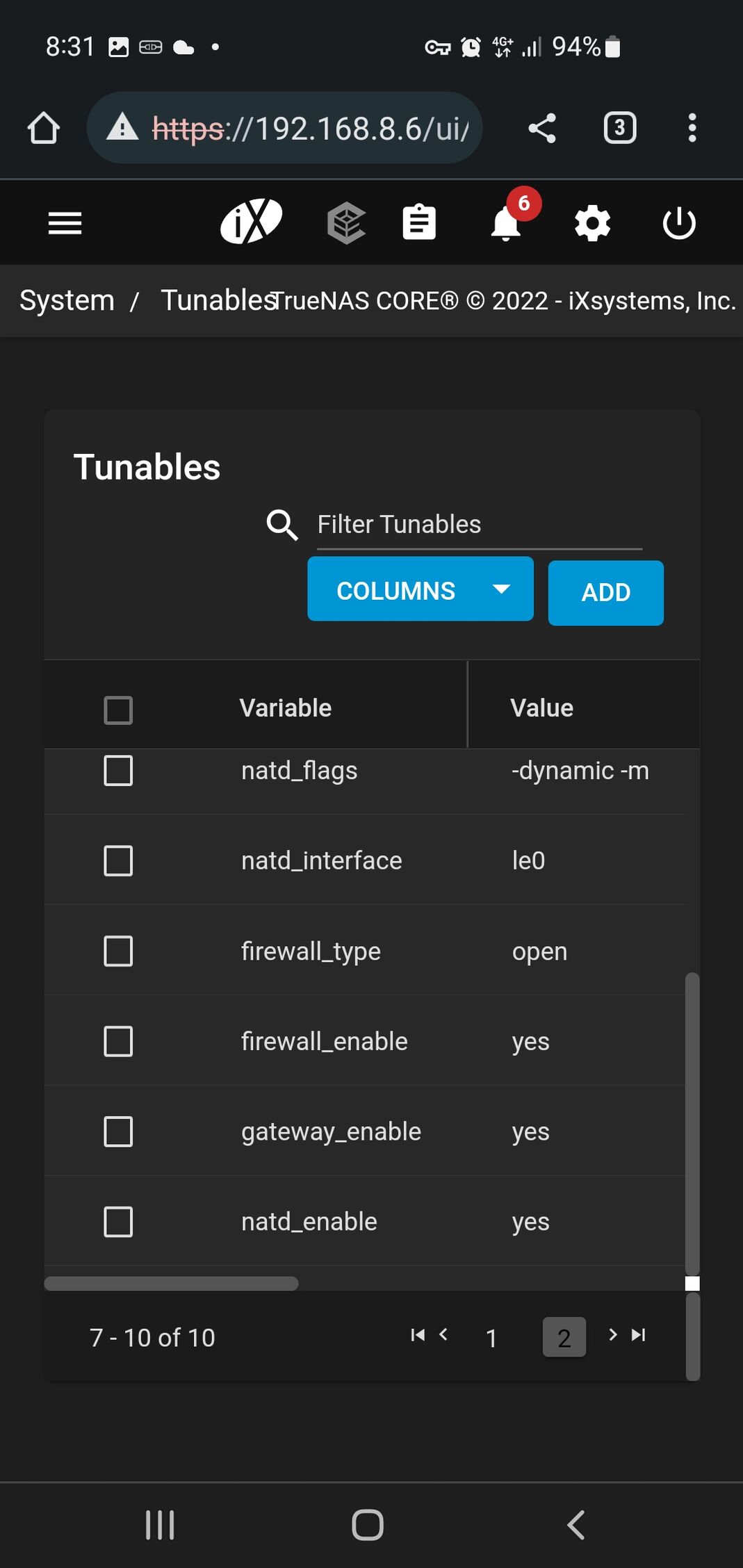This screenshot has width=743, height=1568.
Task: Tap the browser share icon
Action: coord(542,128)
